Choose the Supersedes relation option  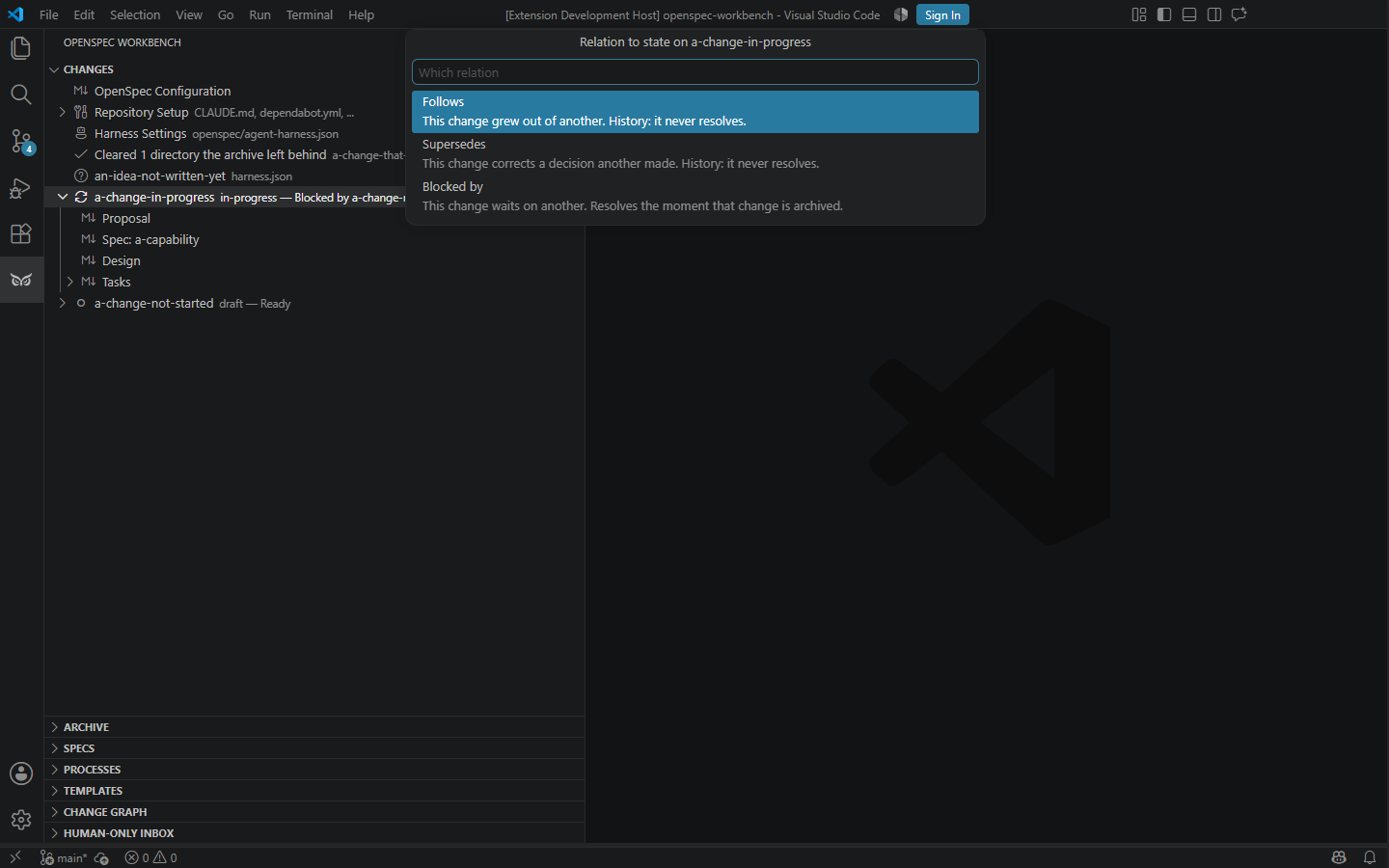coord(695,154)
